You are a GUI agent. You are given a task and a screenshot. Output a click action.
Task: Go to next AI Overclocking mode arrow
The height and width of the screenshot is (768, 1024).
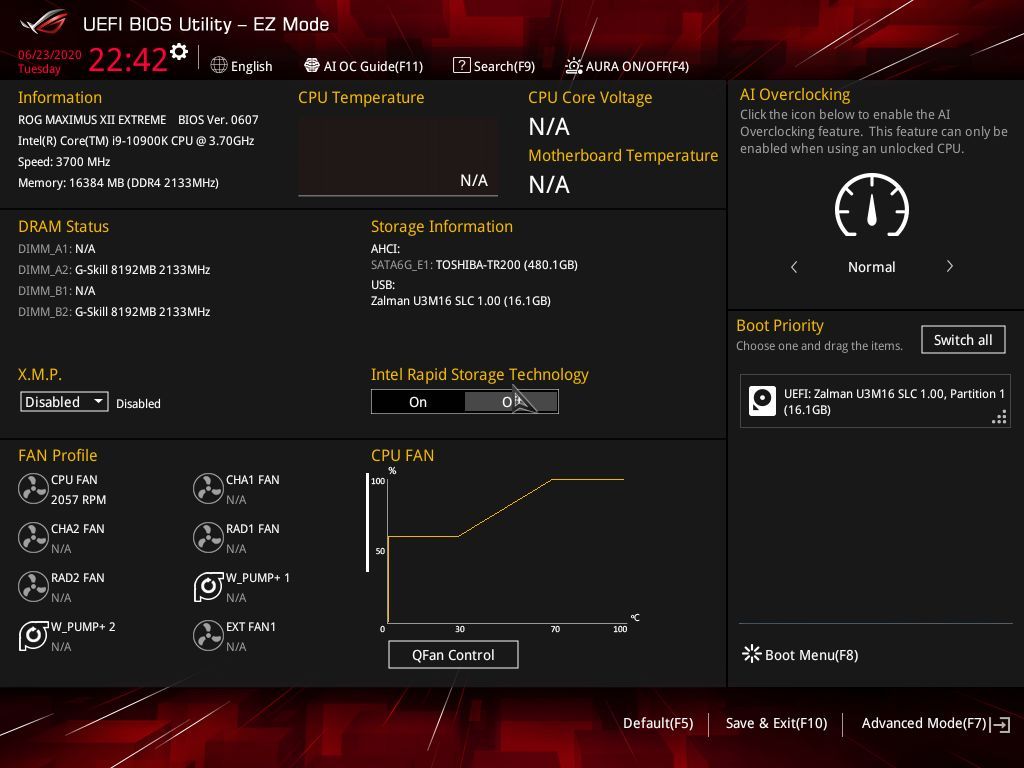[950, 266]
